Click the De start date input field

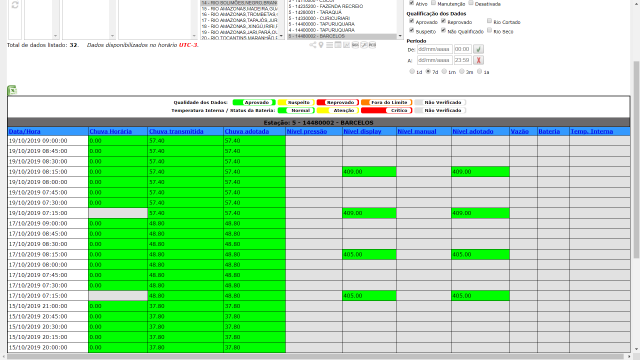[x=435, y=49]
